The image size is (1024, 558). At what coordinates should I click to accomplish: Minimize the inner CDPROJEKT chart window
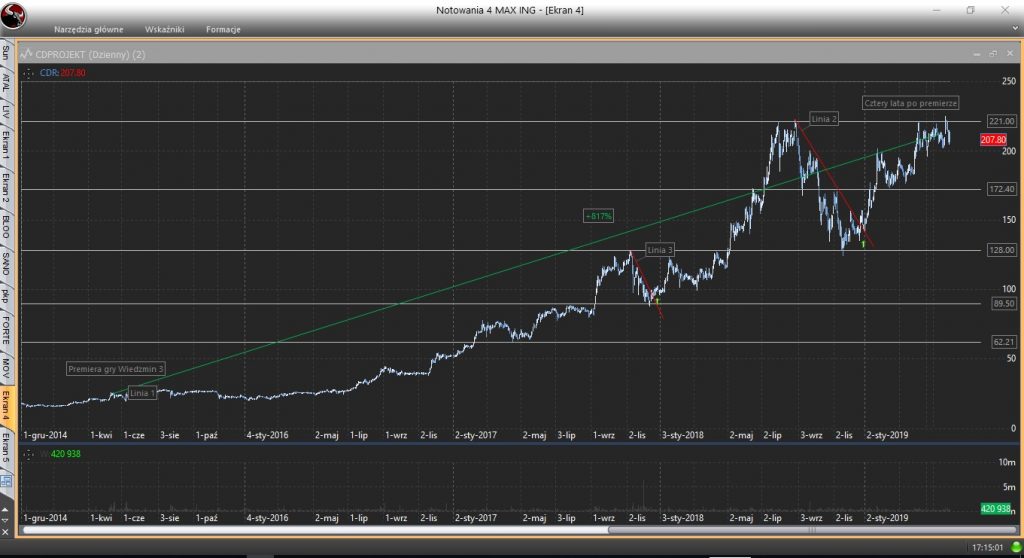pyautogui.click(x=977, y=52)
